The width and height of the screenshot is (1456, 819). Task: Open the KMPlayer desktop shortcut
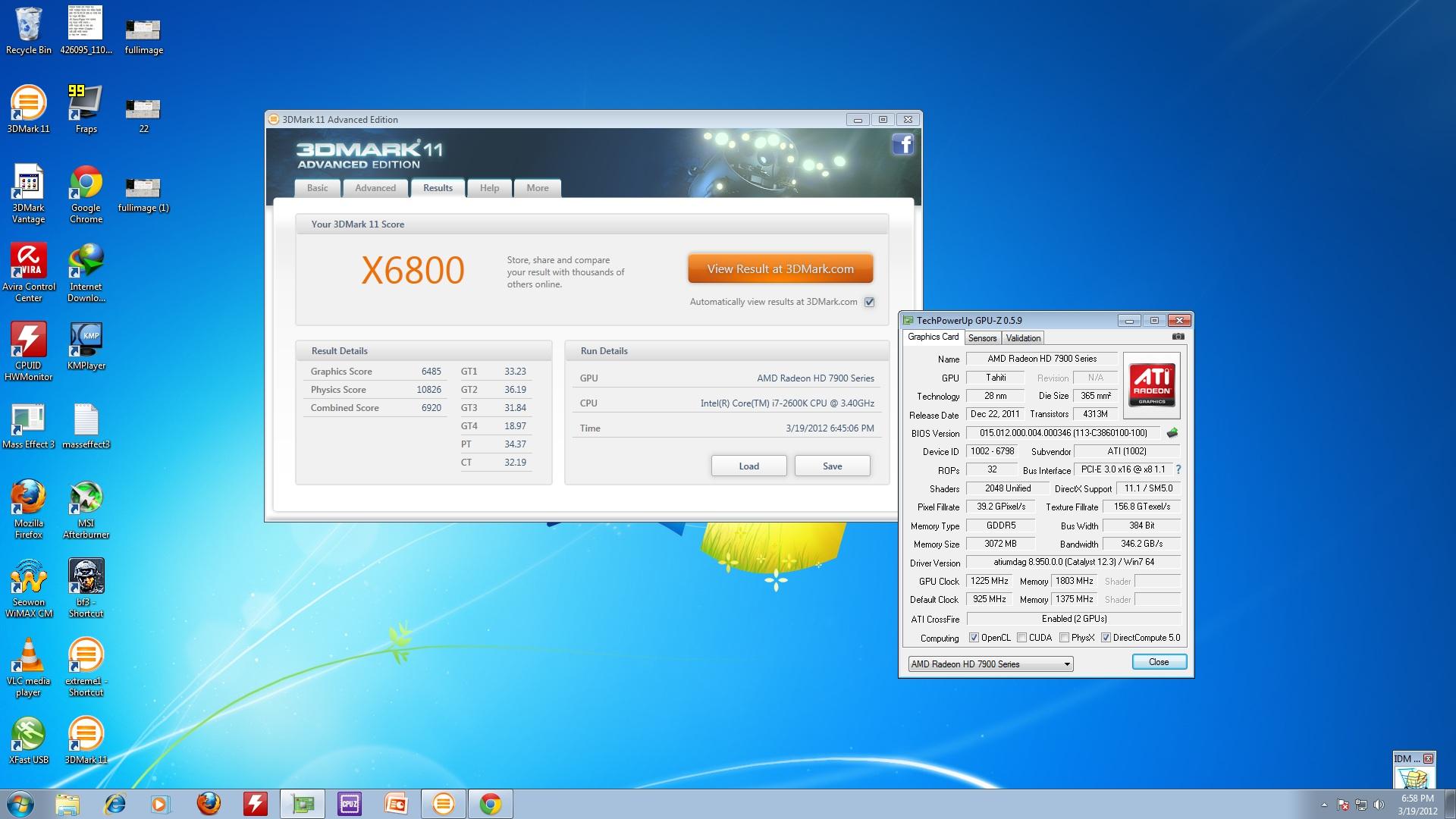pyautogui.click(x=86, y=346)
